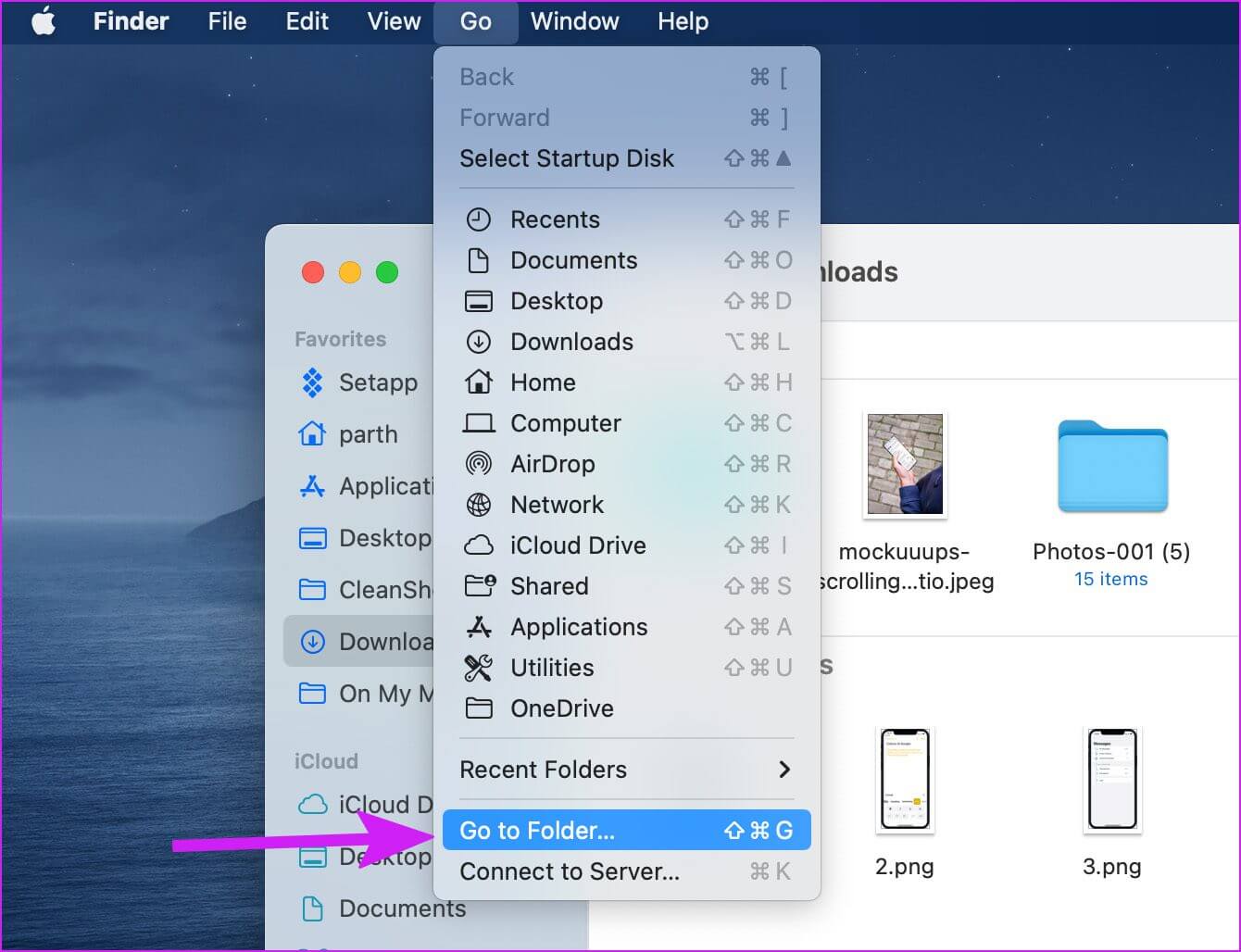Click the Downloads arrow icon in Go menu
Viewport: 1241px width, 952px height.
click(479, 342)
